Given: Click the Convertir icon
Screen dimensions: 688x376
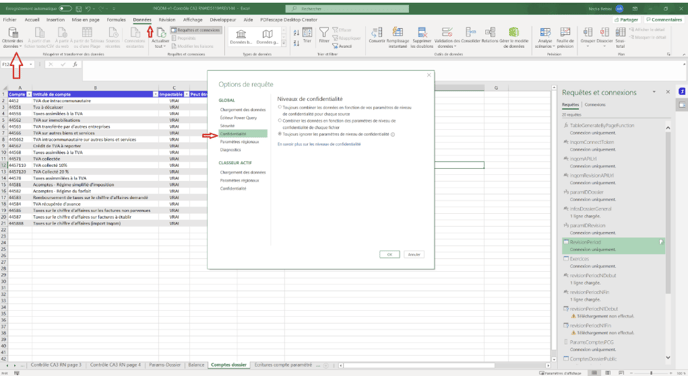Looking at the screenshot, I should [376, 32].
